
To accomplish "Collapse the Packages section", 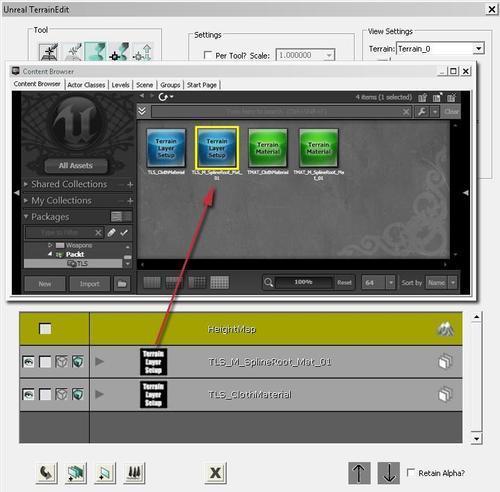I will click(x=26, y=217).
